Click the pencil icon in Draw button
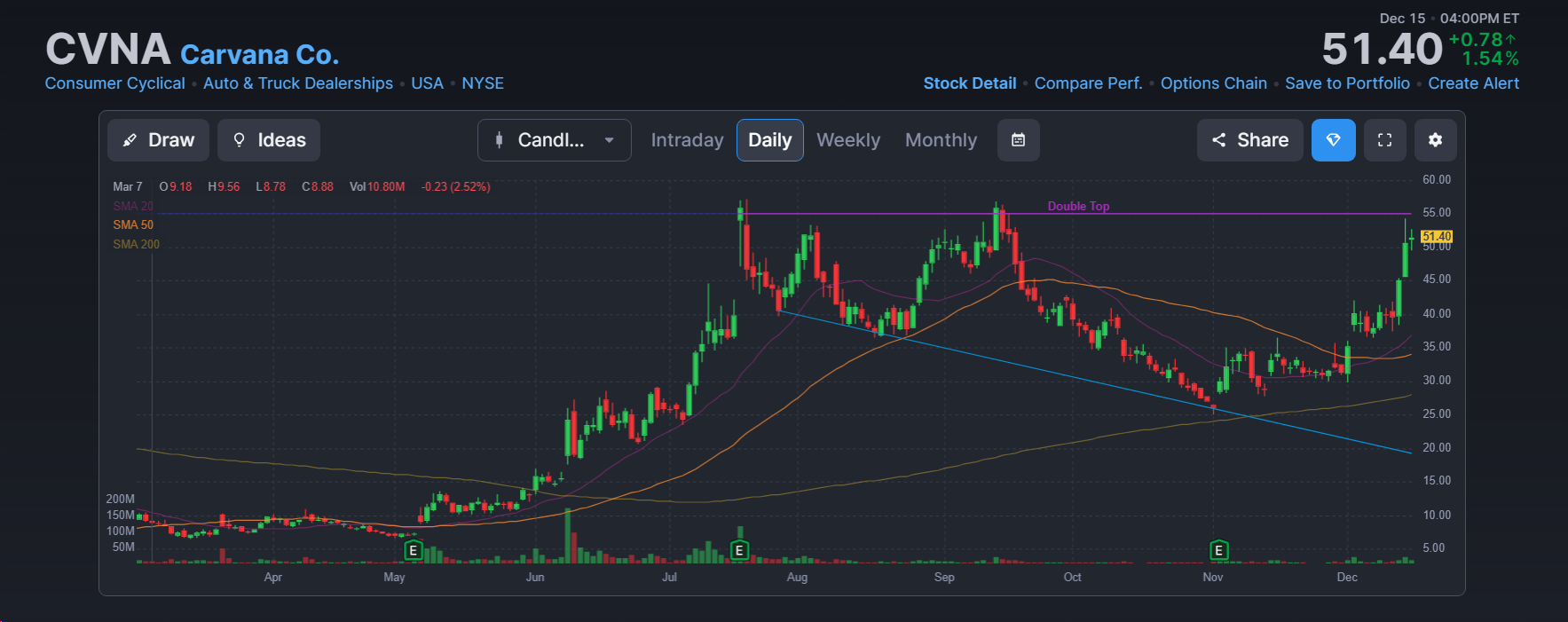 pyautogui.click(x=130, y=140)
